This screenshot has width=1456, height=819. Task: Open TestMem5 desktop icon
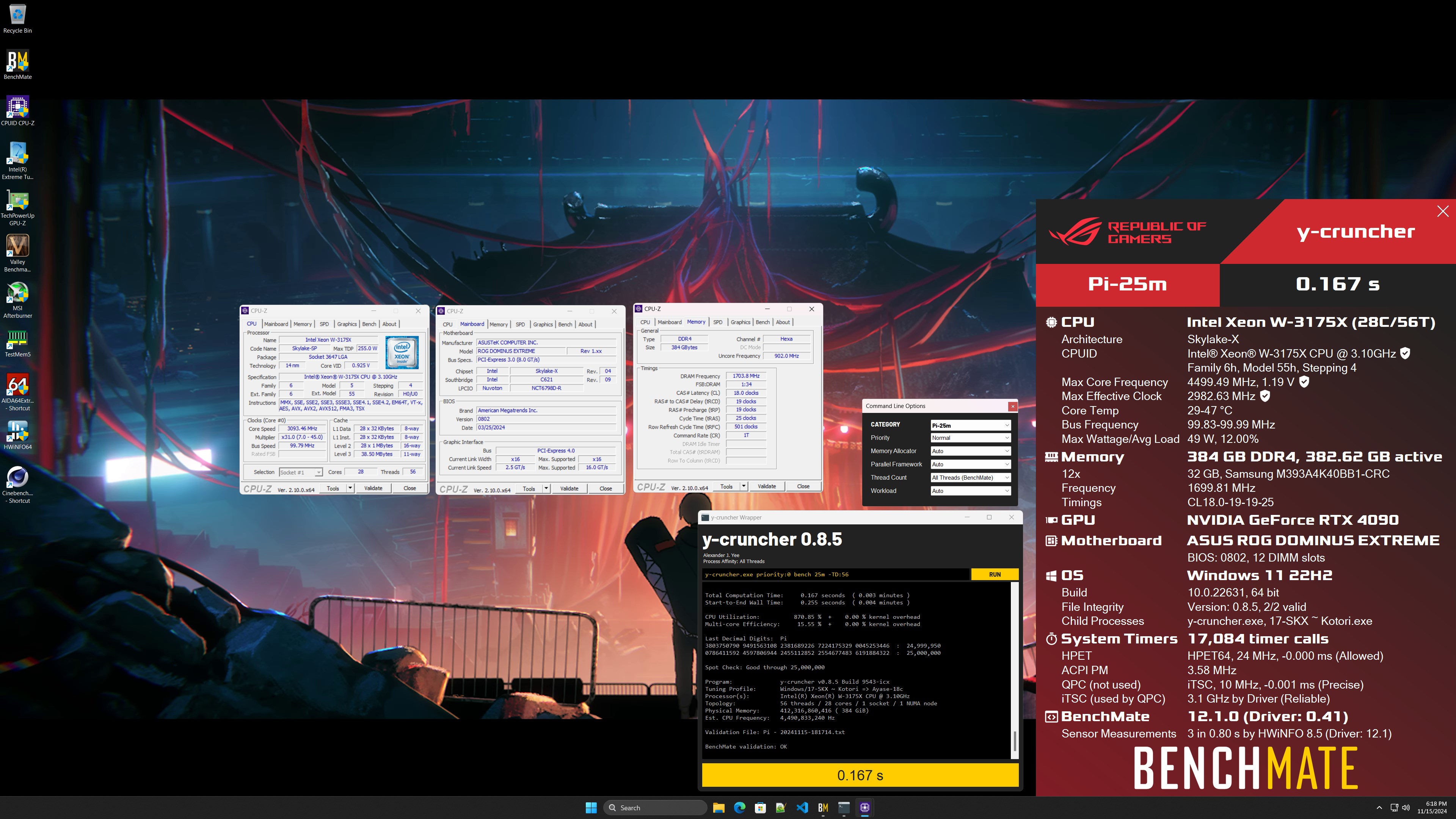[17, 343]
